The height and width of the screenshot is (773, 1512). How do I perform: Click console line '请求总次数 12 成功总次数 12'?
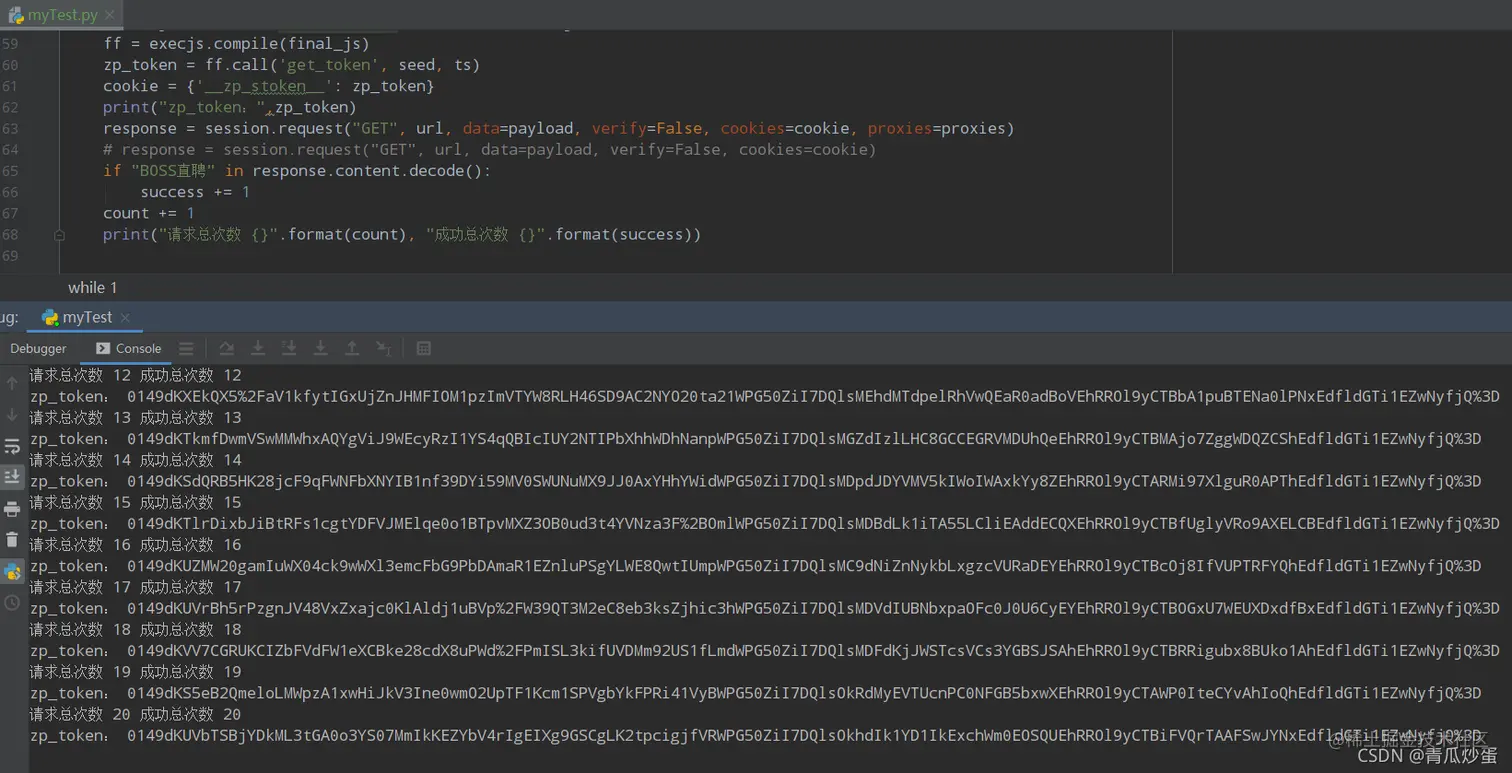point(136,375)
